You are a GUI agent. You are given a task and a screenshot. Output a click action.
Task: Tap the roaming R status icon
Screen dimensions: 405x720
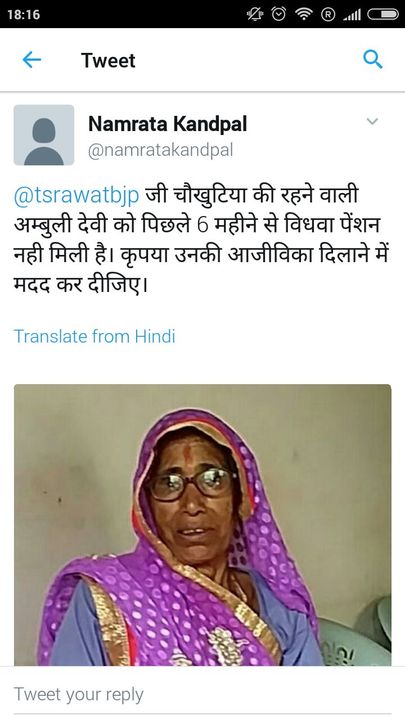pos(328,15)
